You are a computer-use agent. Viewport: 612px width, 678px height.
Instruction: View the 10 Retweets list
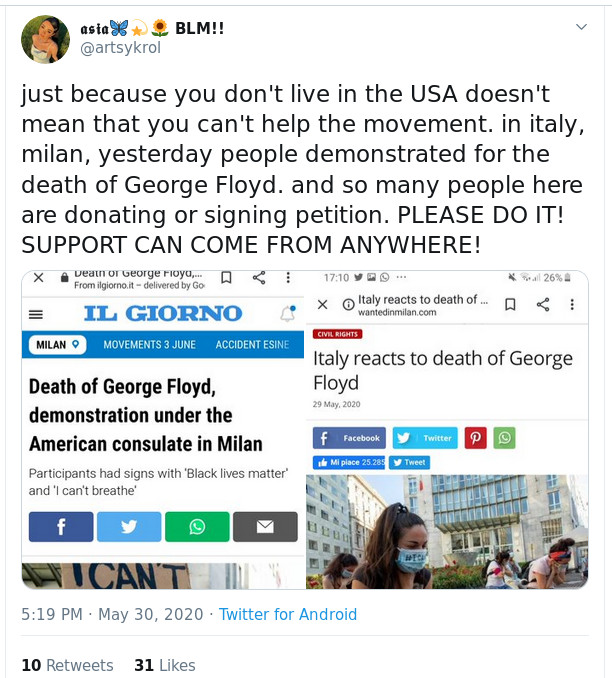point(67,665)
